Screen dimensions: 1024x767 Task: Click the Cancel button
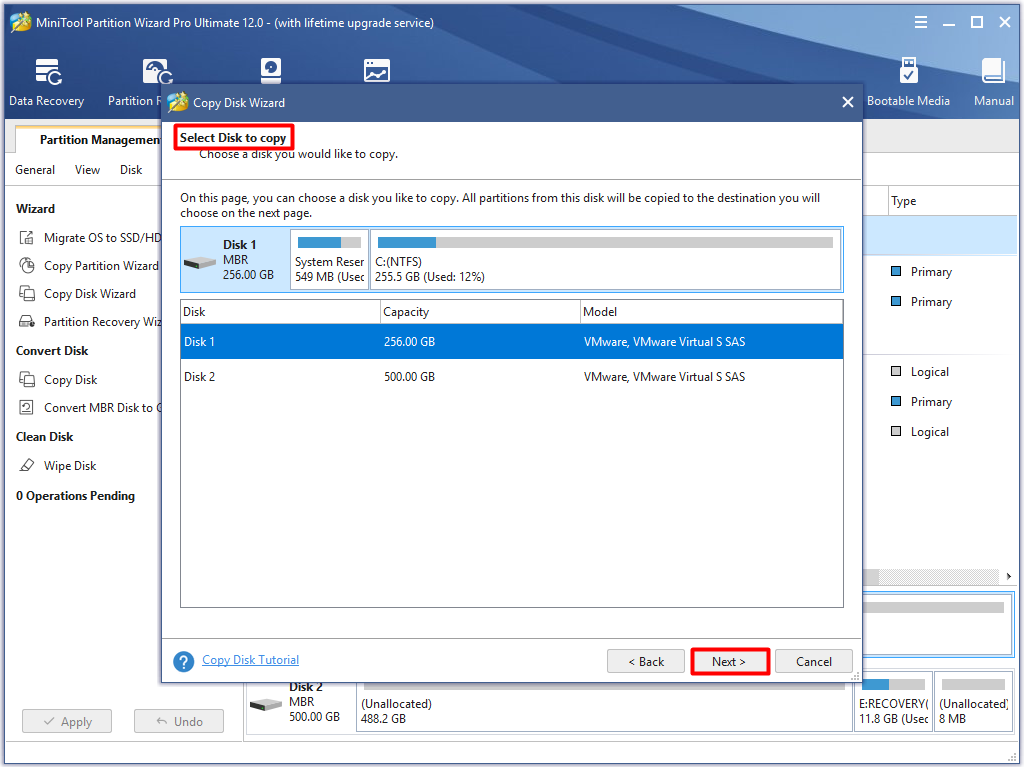tap(814, 661)
